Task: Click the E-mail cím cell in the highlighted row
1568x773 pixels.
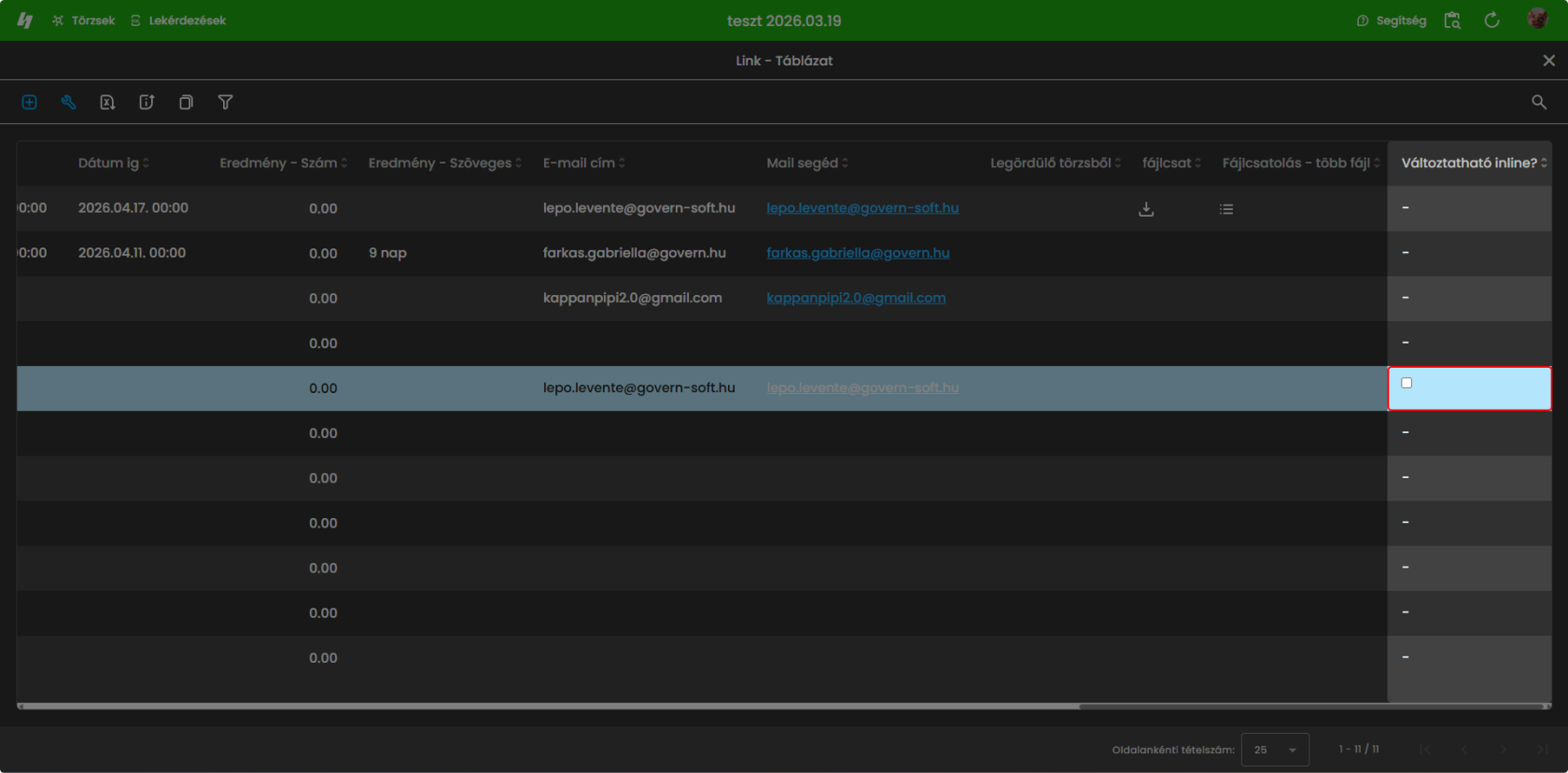Action: [638, 387]
